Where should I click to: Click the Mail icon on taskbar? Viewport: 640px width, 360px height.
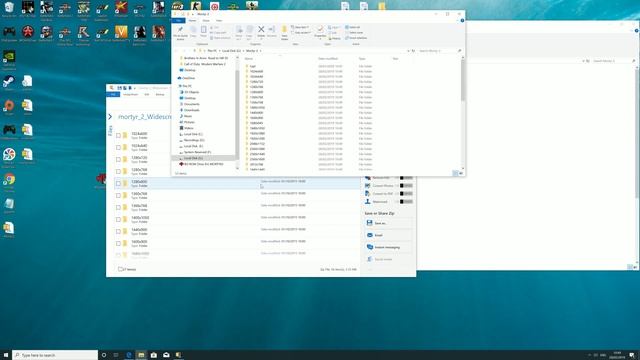coord(166,355)
